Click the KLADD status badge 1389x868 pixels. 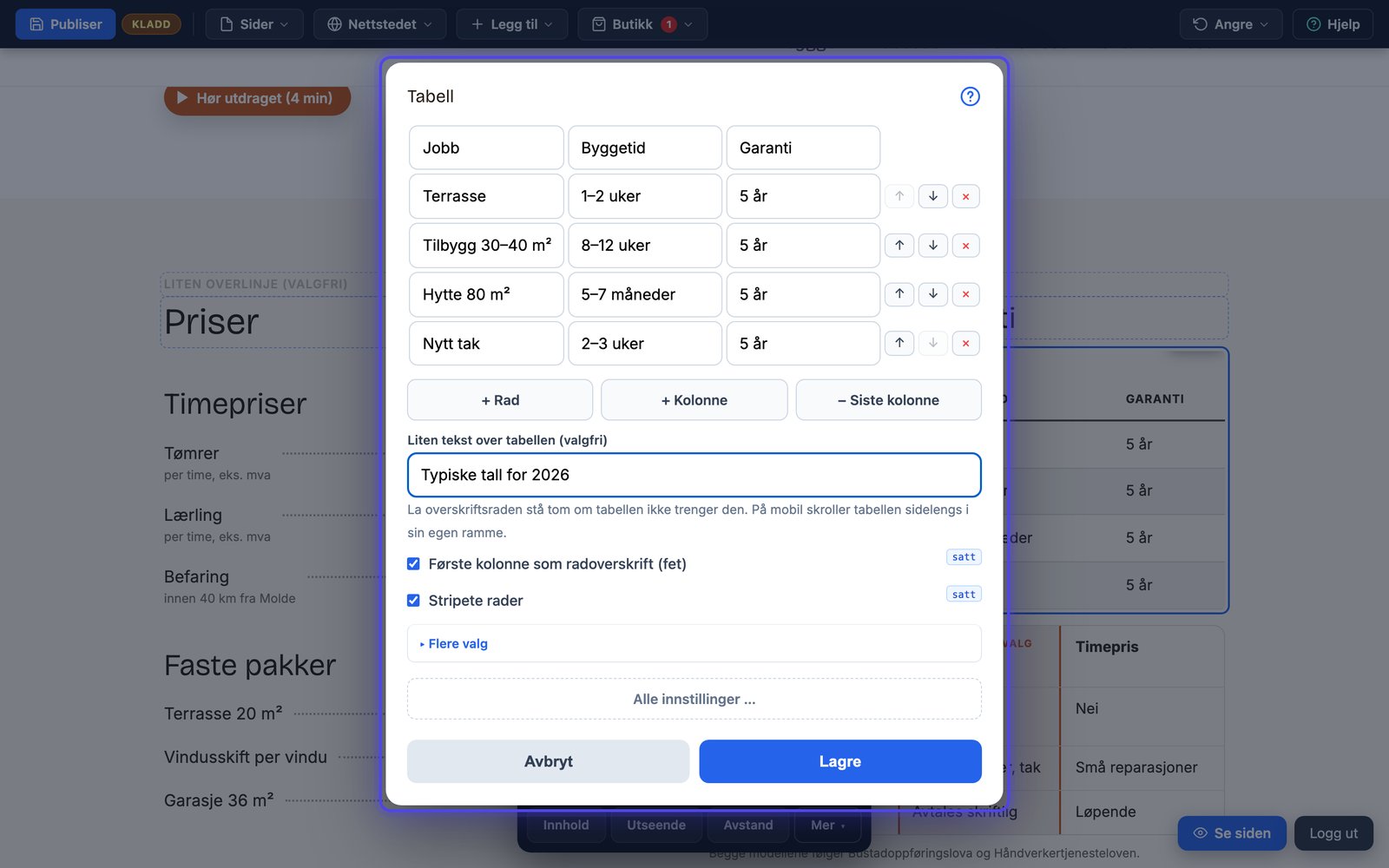[151, 24]
